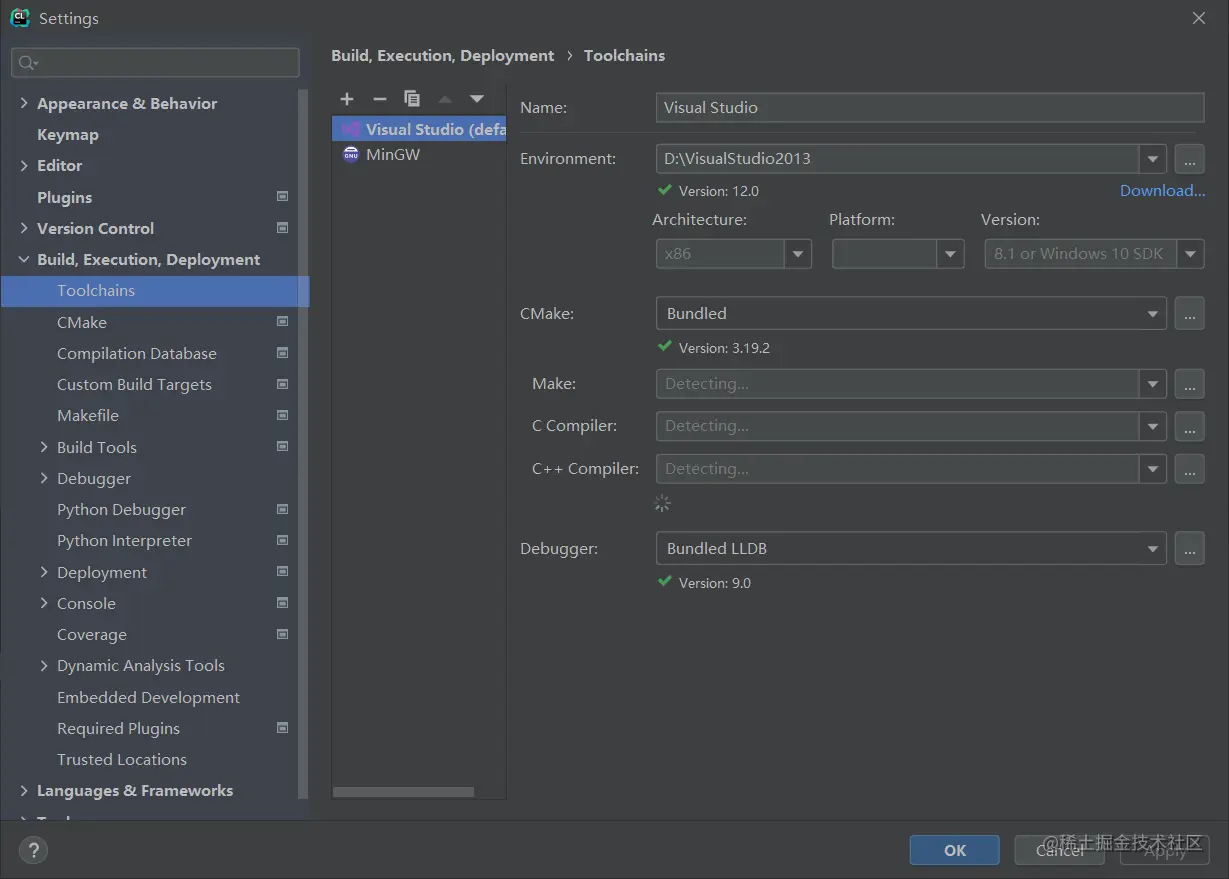Open the CMake Bundled dropdown

tap(1153, 313)
